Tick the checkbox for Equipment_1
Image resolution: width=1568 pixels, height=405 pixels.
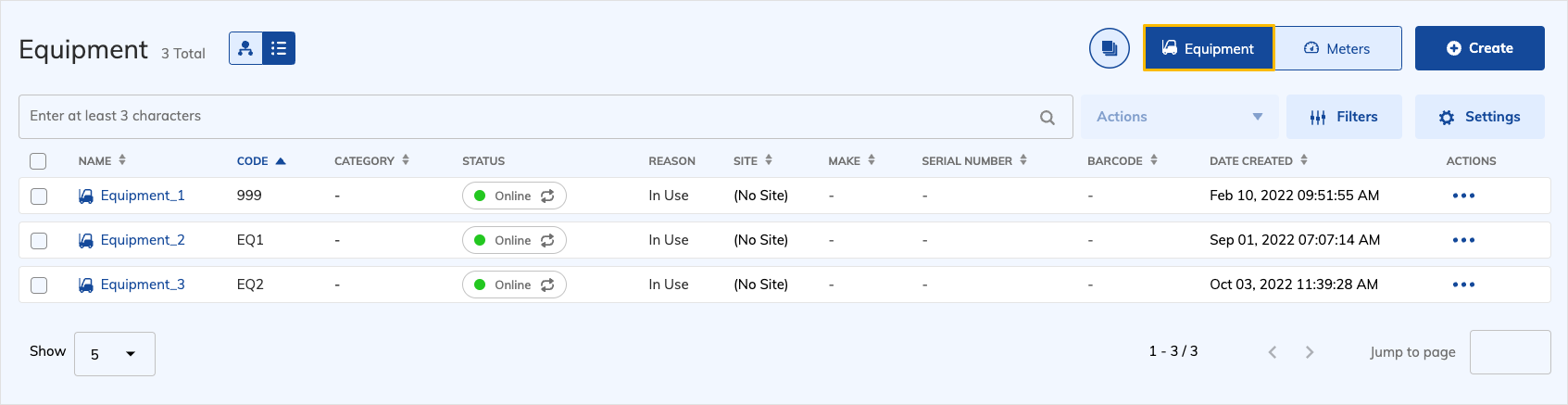[x=39, y=196]
